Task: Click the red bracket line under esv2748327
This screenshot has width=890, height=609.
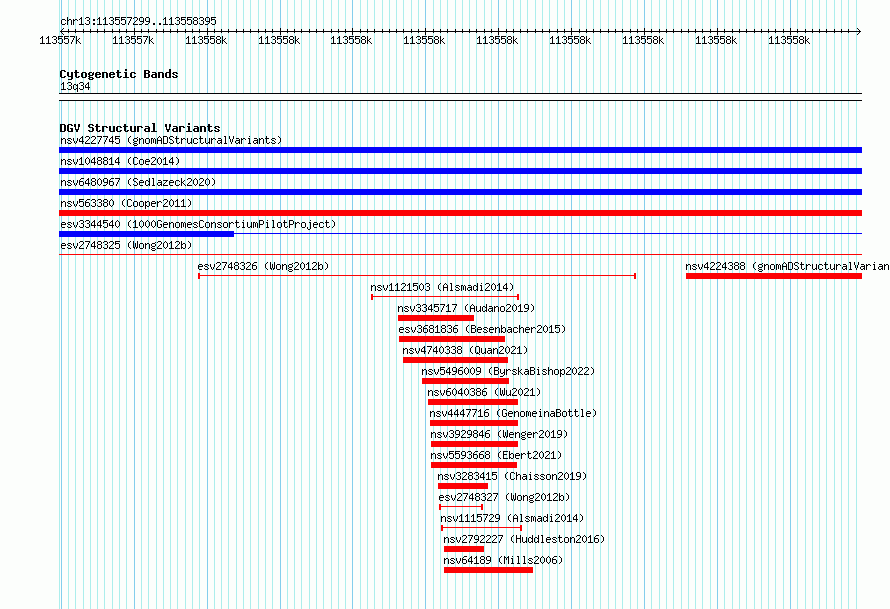Action: point(461,507)
